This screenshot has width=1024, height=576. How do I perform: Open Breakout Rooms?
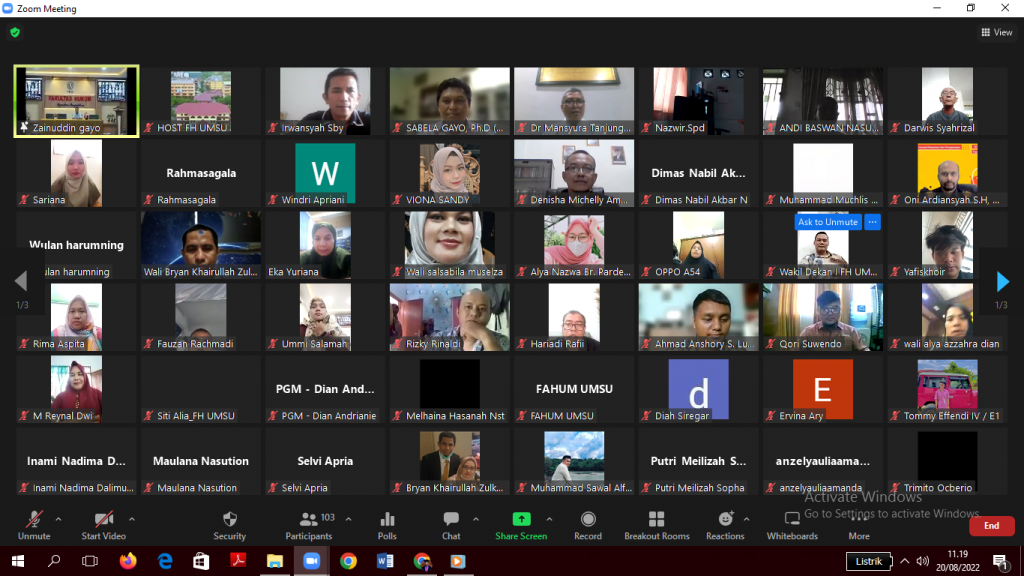click(x=656, y=520)
